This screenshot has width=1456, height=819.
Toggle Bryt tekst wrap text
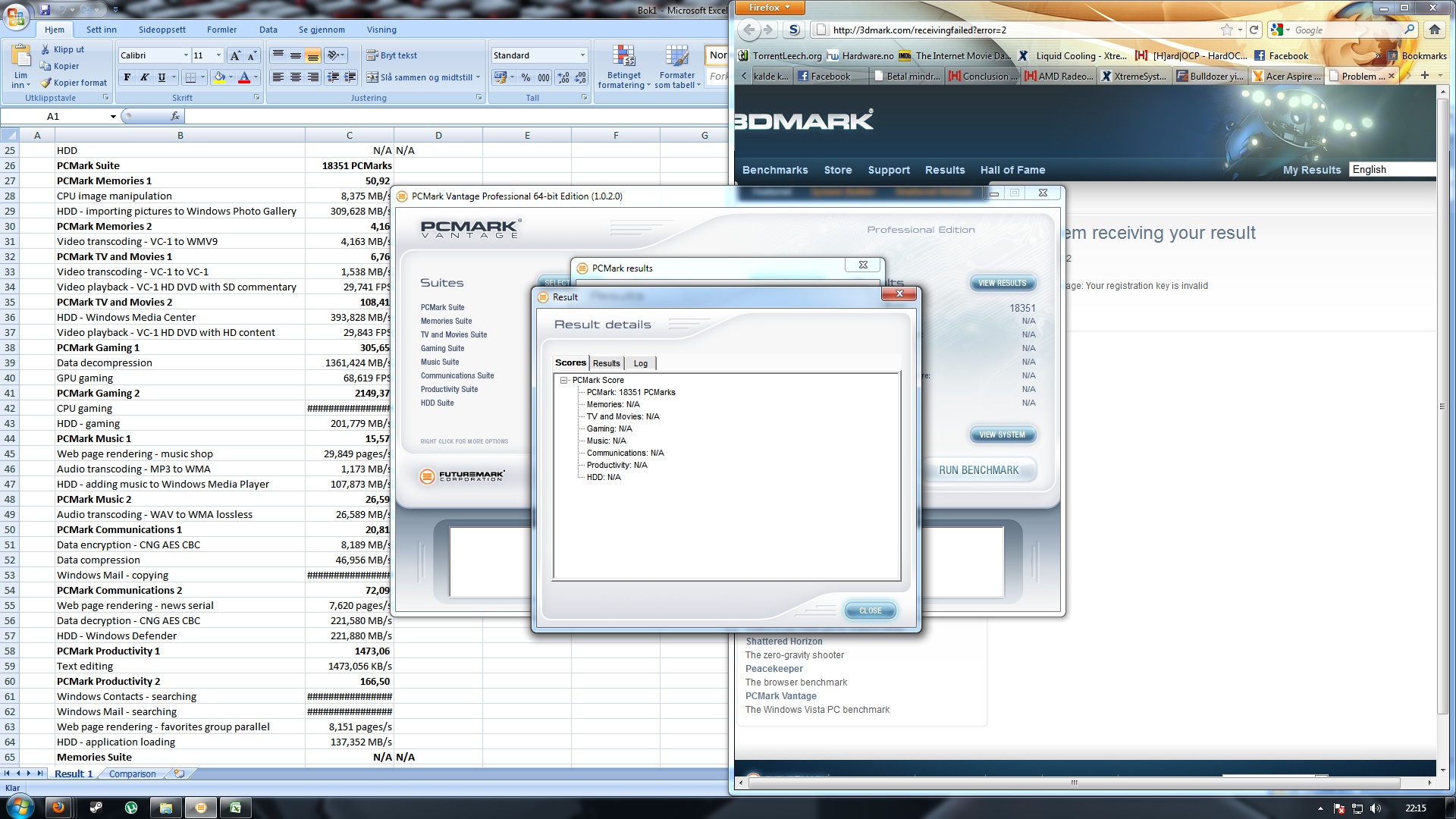392,55
